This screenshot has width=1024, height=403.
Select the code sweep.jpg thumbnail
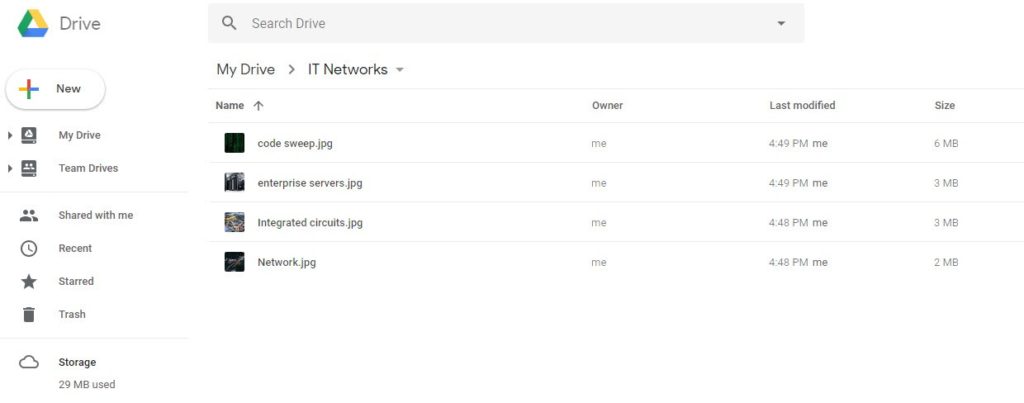[x=234, y=143]
